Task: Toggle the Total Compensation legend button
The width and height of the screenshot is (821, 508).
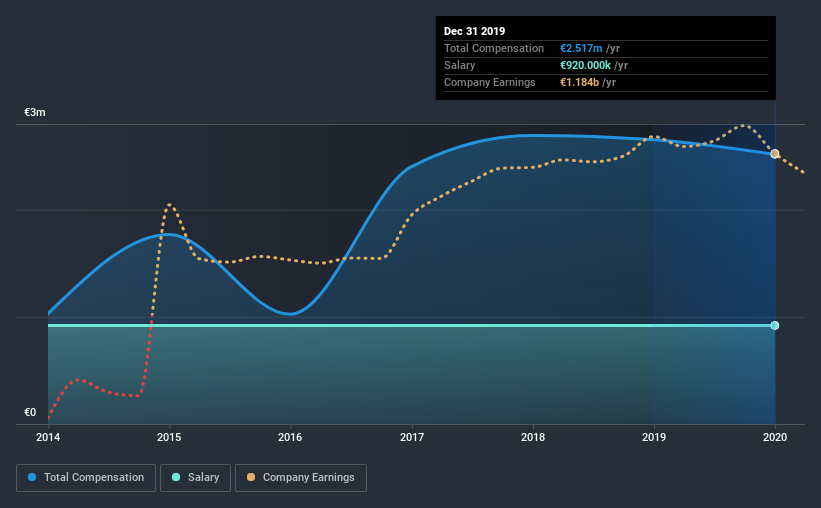Action: (86, 478)
